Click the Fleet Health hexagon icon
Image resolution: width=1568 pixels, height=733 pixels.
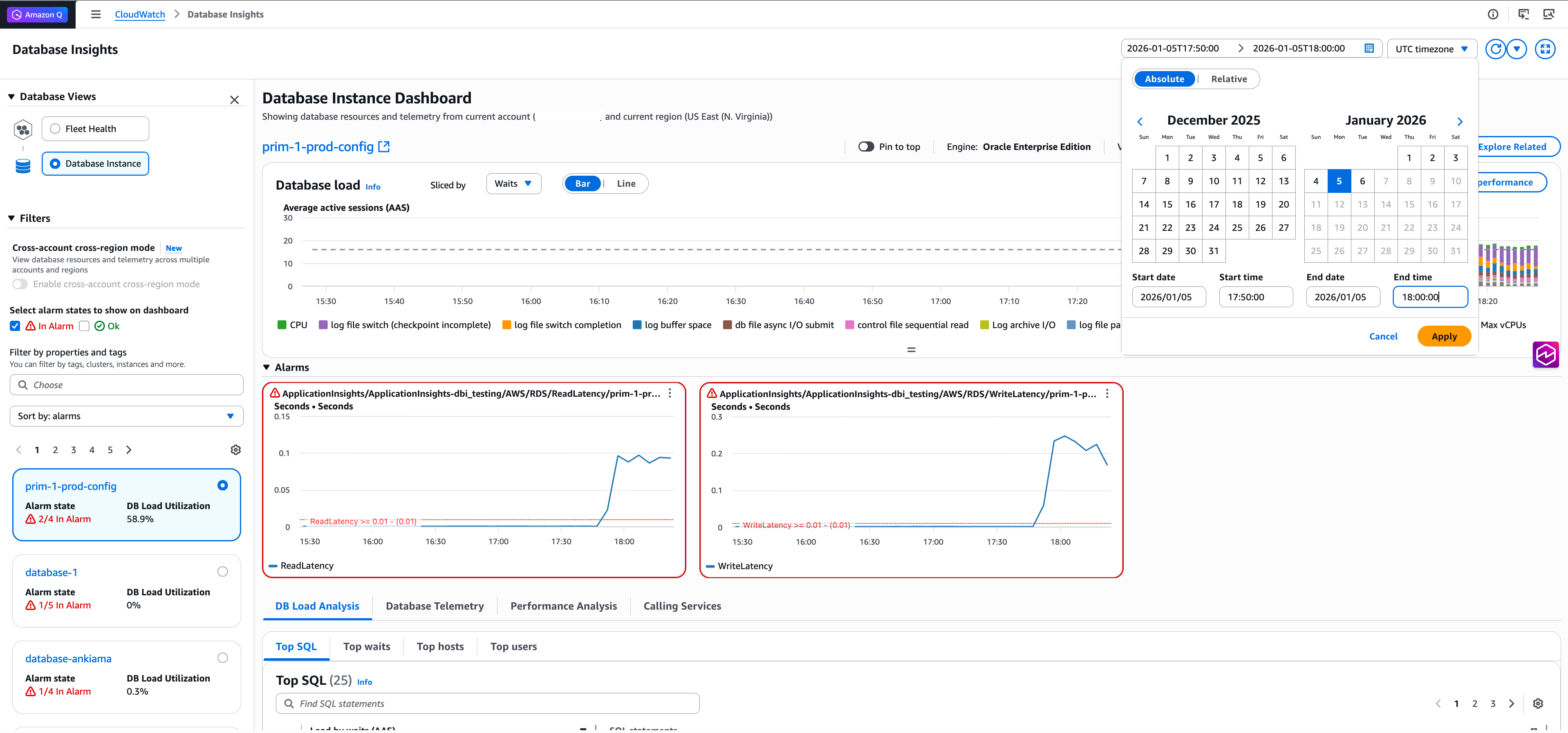pos(23,129)
